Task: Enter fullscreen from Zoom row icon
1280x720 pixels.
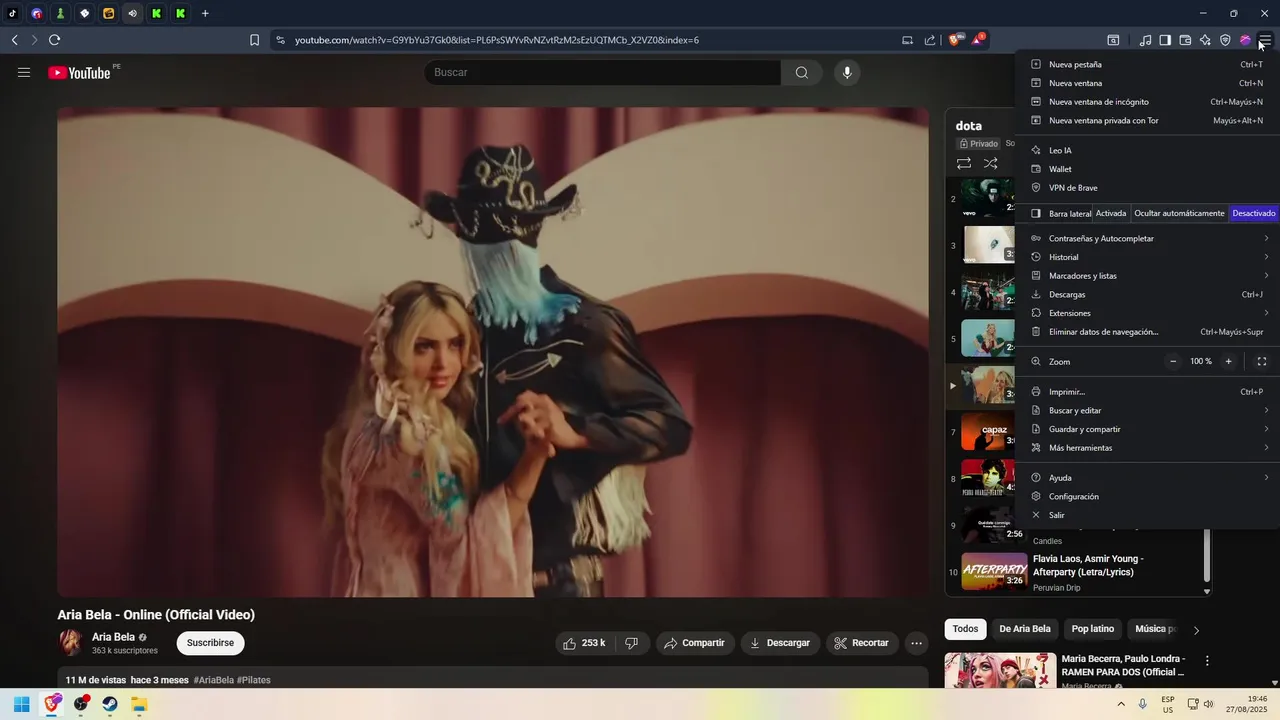Action: (1262, 361)
